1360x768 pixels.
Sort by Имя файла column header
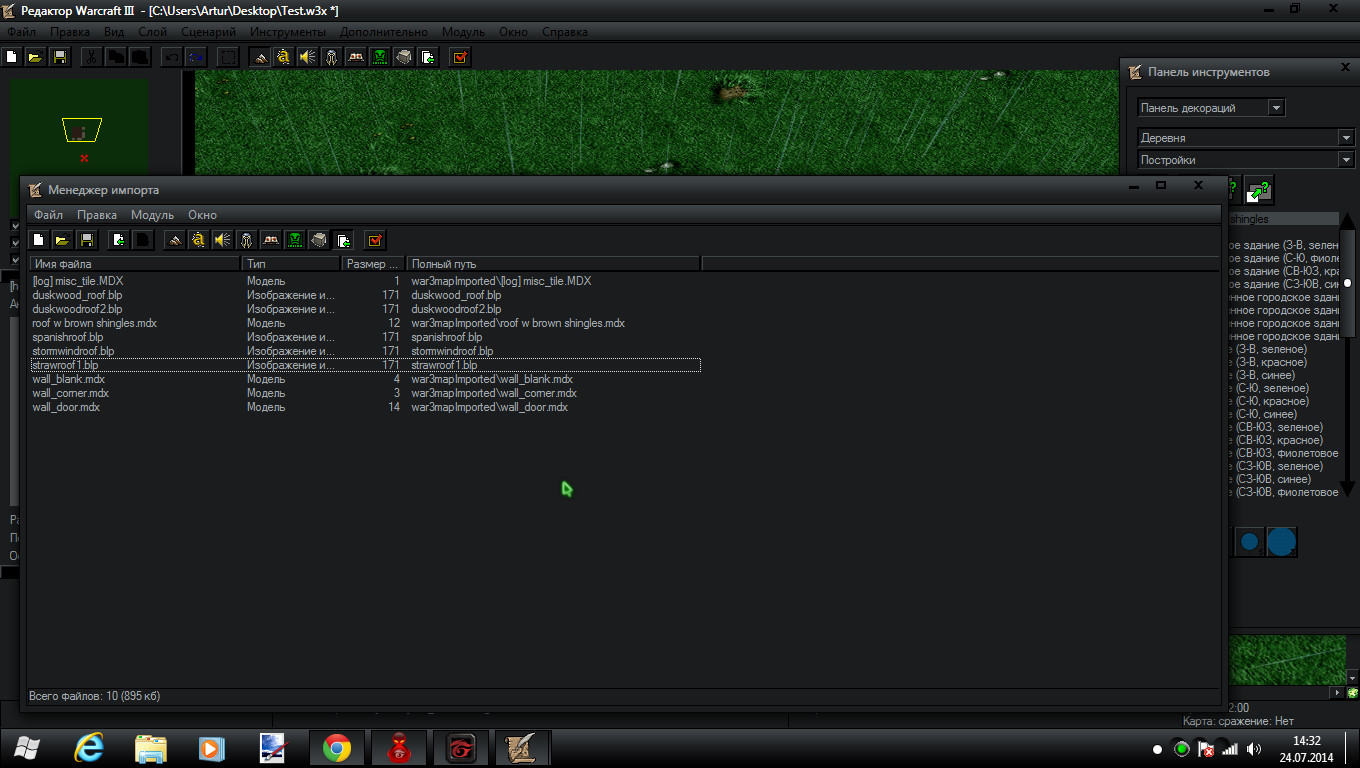point(135,264)
